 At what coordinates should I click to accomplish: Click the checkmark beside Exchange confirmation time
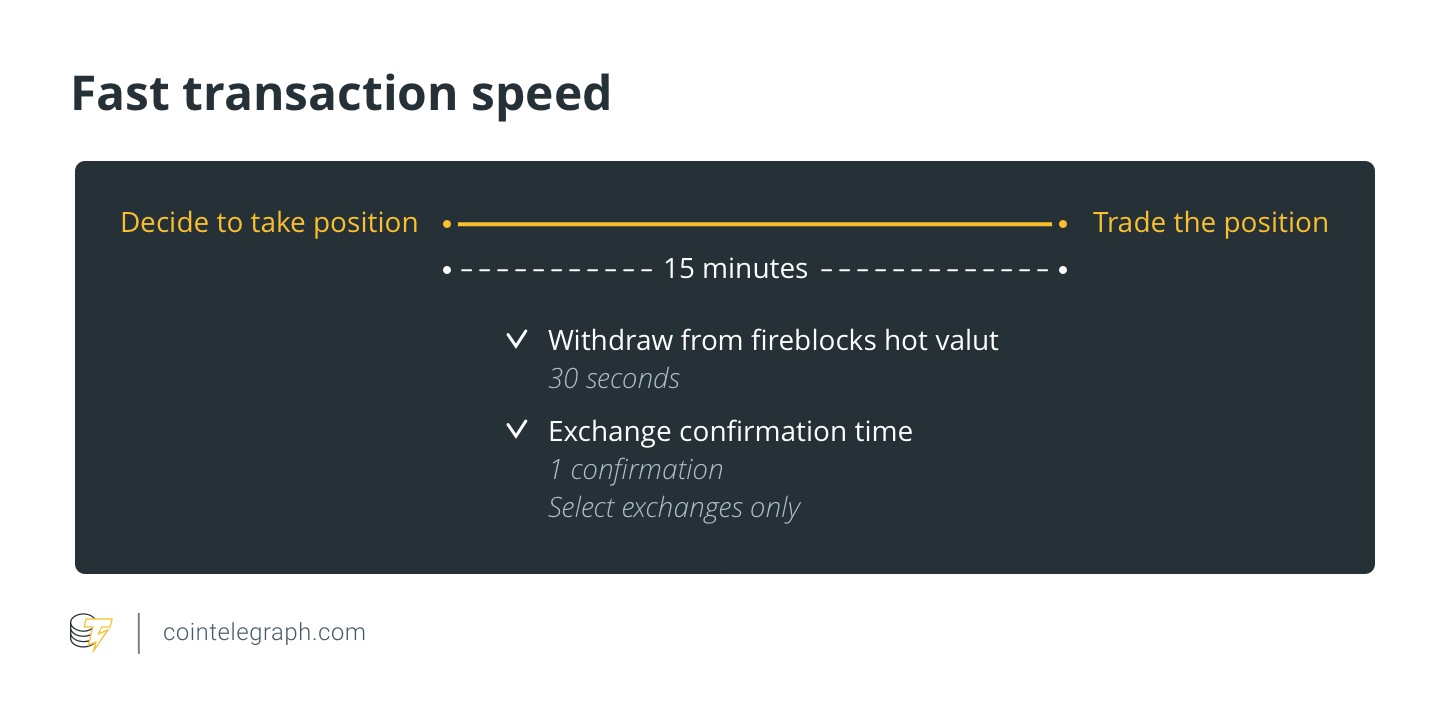(x=516, y=431)
